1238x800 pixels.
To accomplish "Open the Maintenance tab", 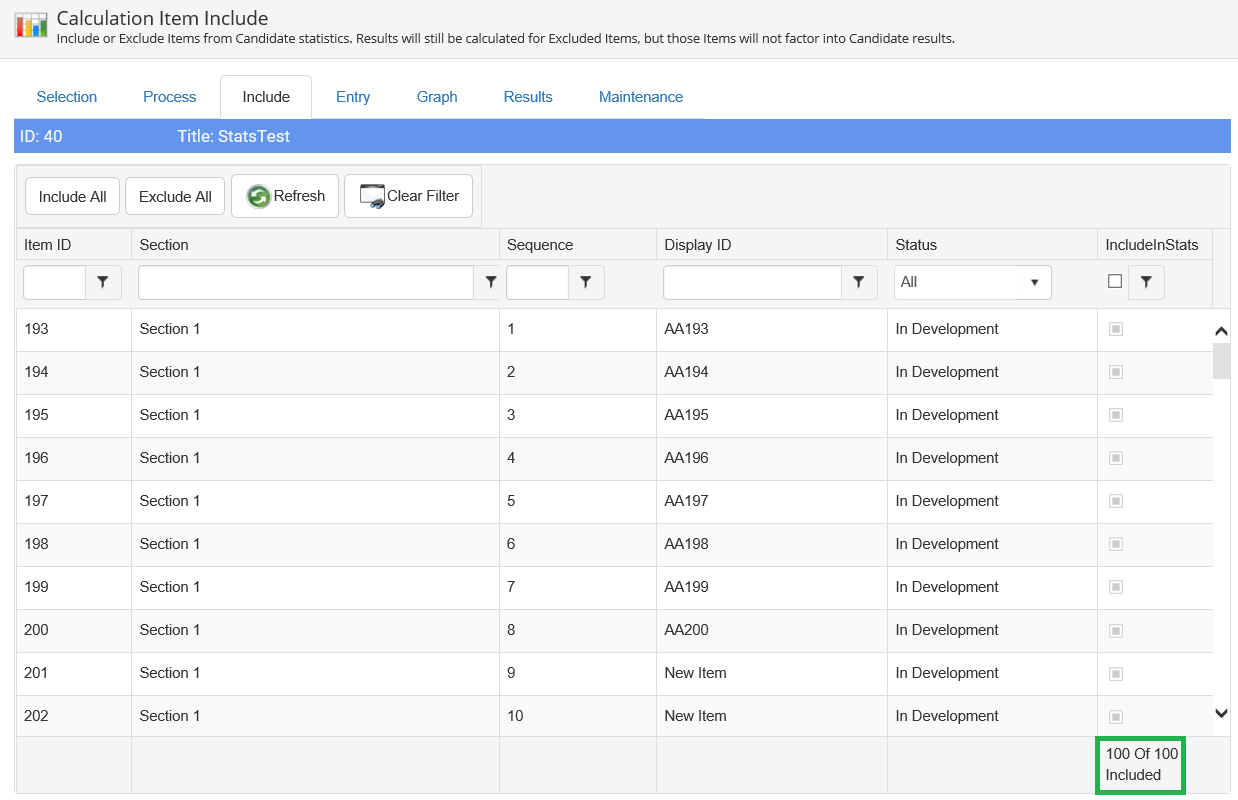I will tap(641, 97).
